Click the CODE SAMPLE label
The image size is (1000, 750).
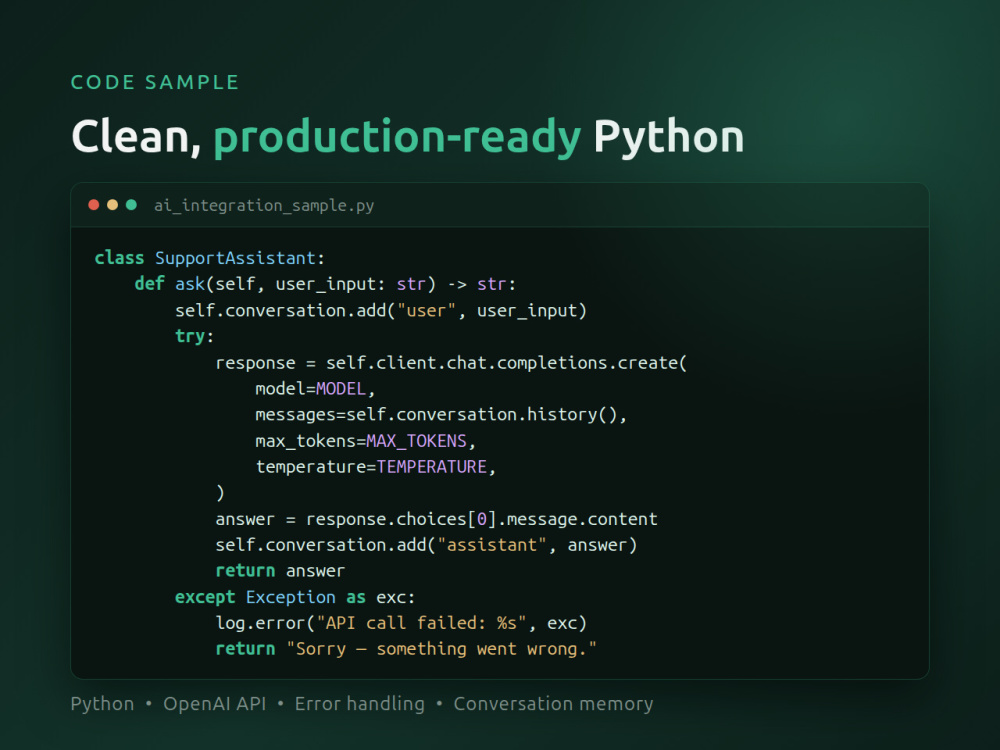click(155, 82)
